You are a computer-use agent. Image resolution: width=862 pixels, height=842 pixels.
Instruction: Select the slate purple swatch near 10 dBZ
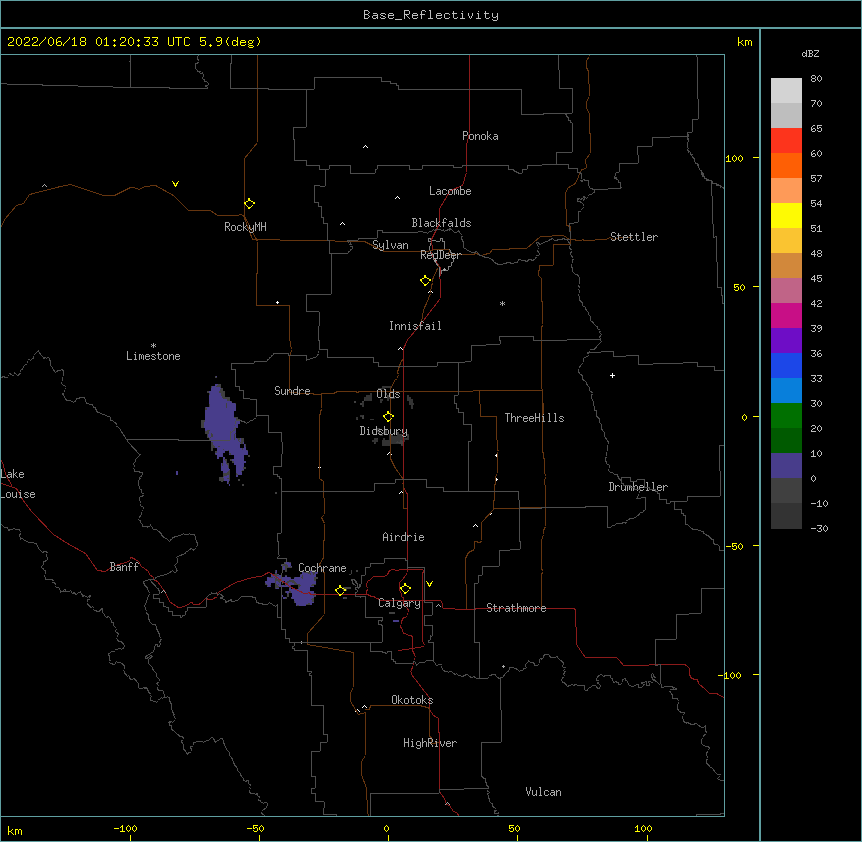(786, 466)
